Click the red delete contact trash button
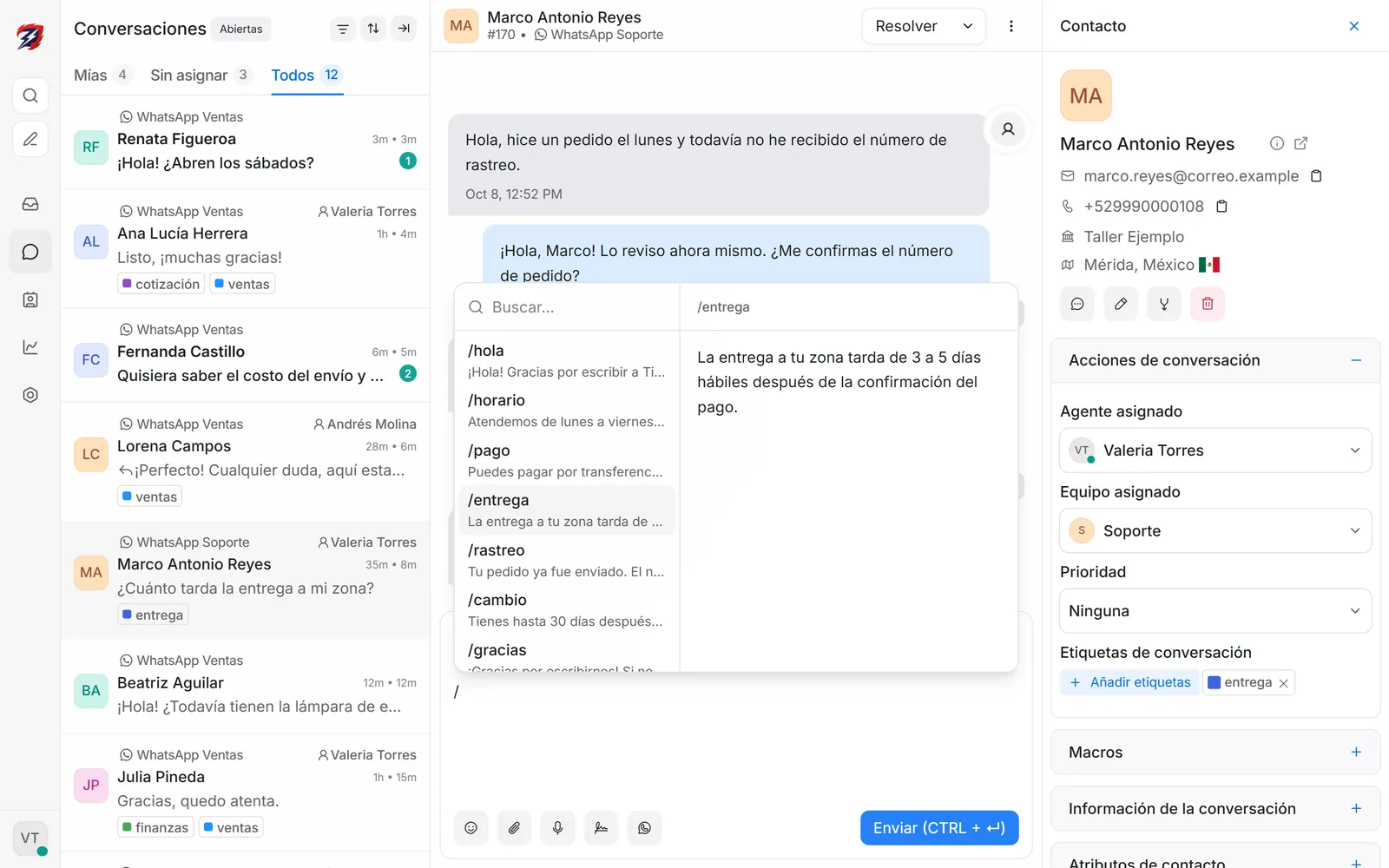 pos(1208,304)
